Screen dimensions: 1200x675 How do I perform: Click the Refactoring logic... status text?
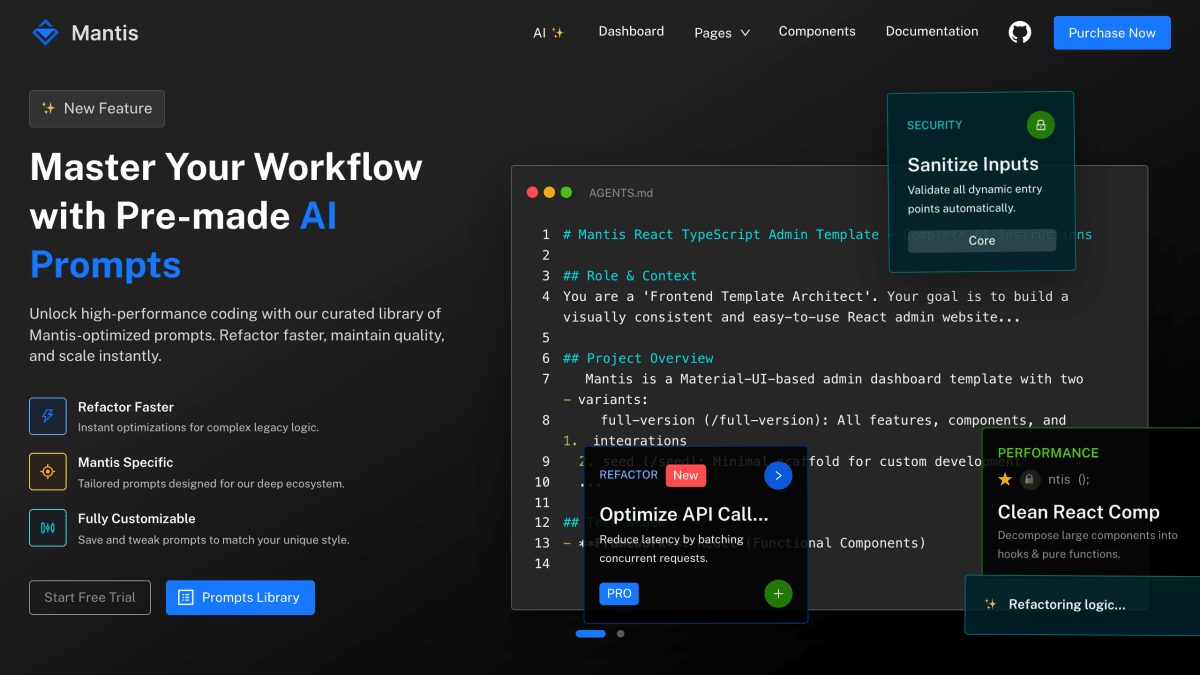(1067, 604)
